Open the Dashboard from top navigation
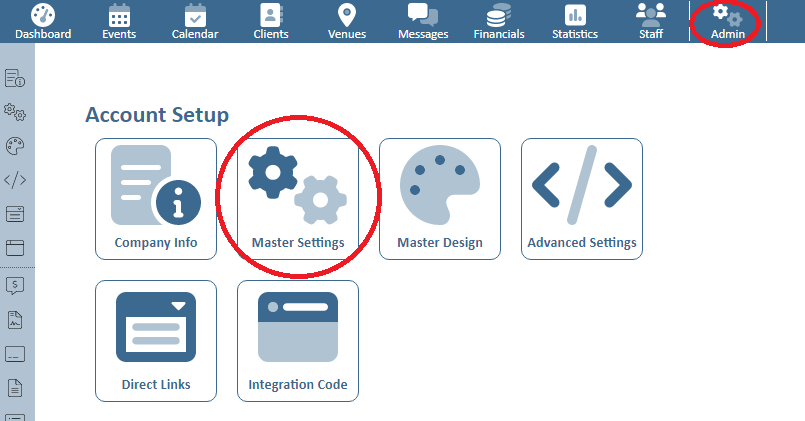This screenshot has width=805, height=421. pyautogui.click(x=43, y=21)
